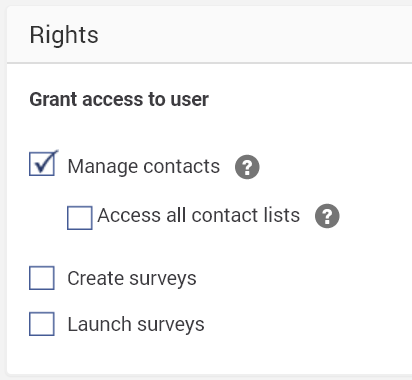Click the Grant access to user heading

pyautogui.click(x=119, y=99)
